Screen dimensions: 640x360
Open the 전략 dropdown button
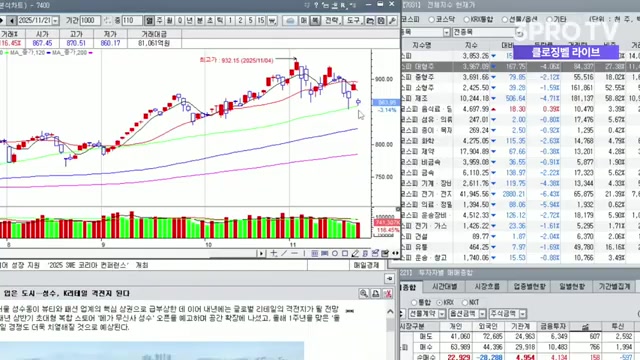pos(332,20)
